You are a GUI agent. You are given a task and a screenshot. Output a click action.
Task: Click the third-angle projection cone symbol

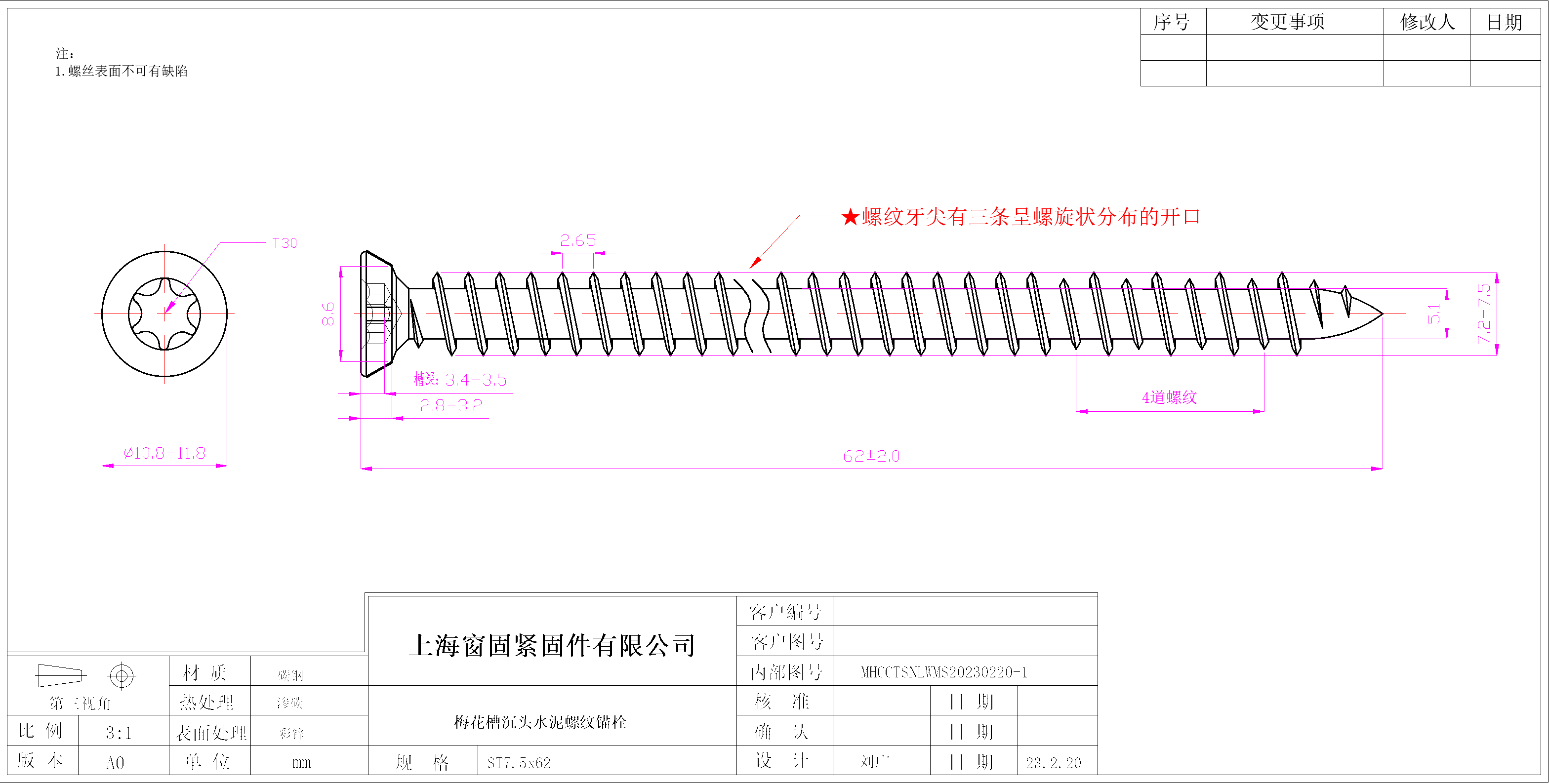(60, 675)
